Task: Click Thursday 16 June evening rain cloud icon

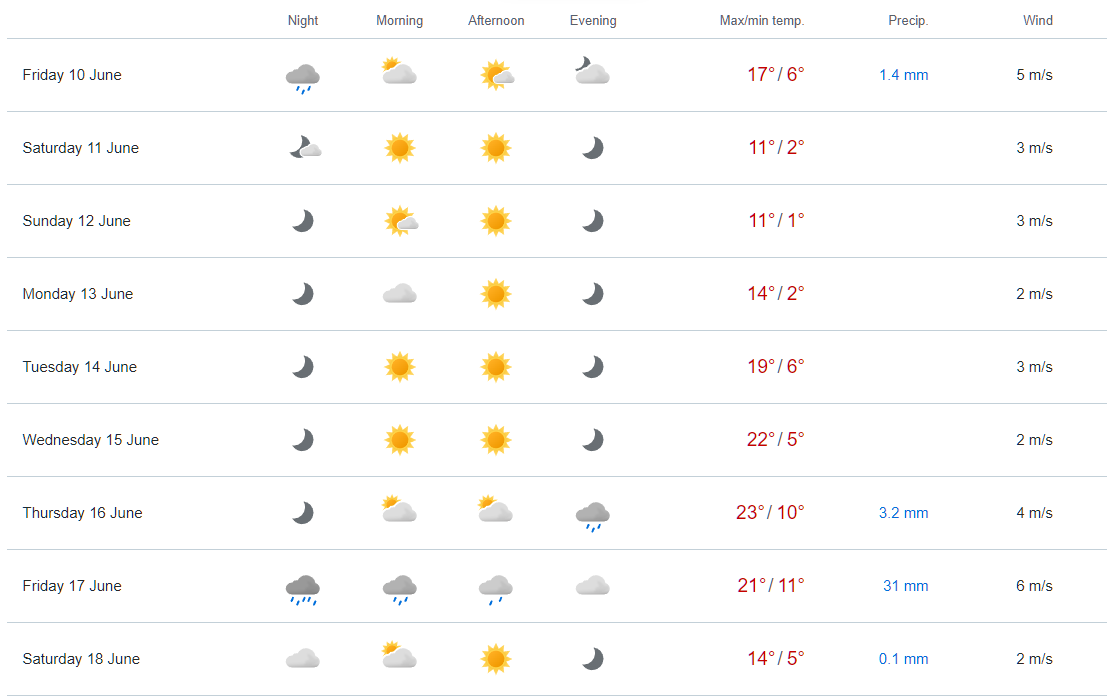Action: click(592, 516)
